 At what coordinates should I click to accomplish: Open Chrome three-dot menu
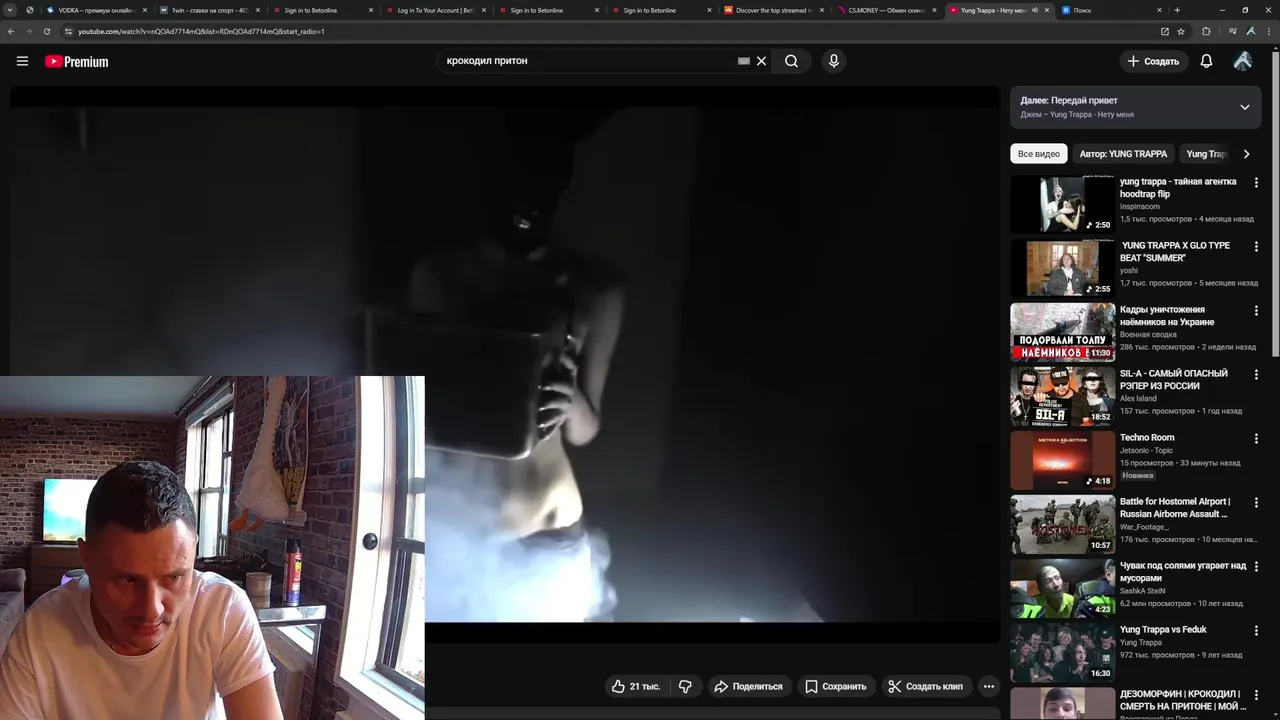[x=1269, y=31]
